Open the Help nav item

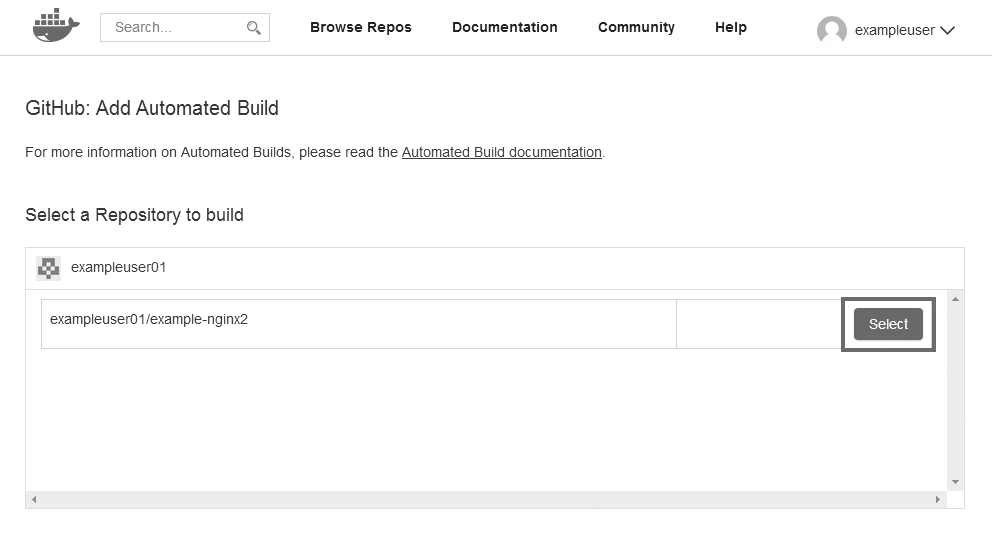(730, 27)
